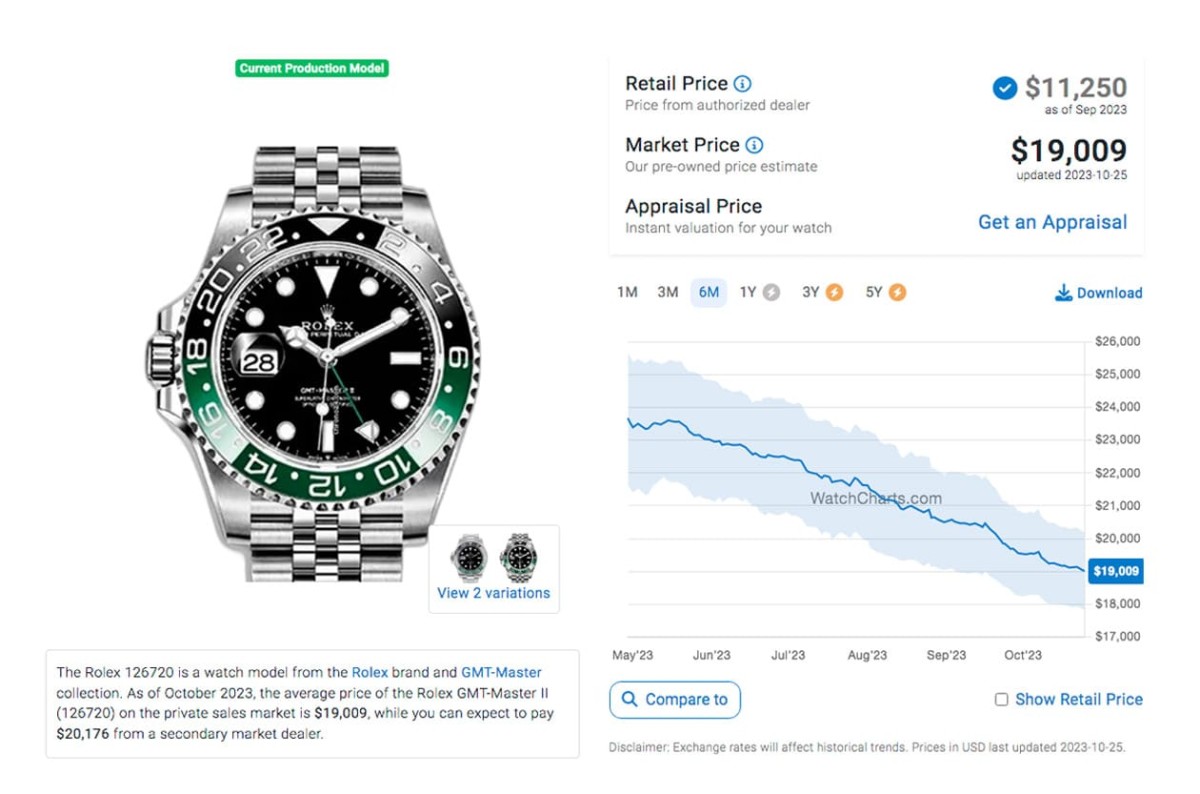Switch chart to the 3M range
Screen dimensions: 1200x794
(x=667, y=293)
